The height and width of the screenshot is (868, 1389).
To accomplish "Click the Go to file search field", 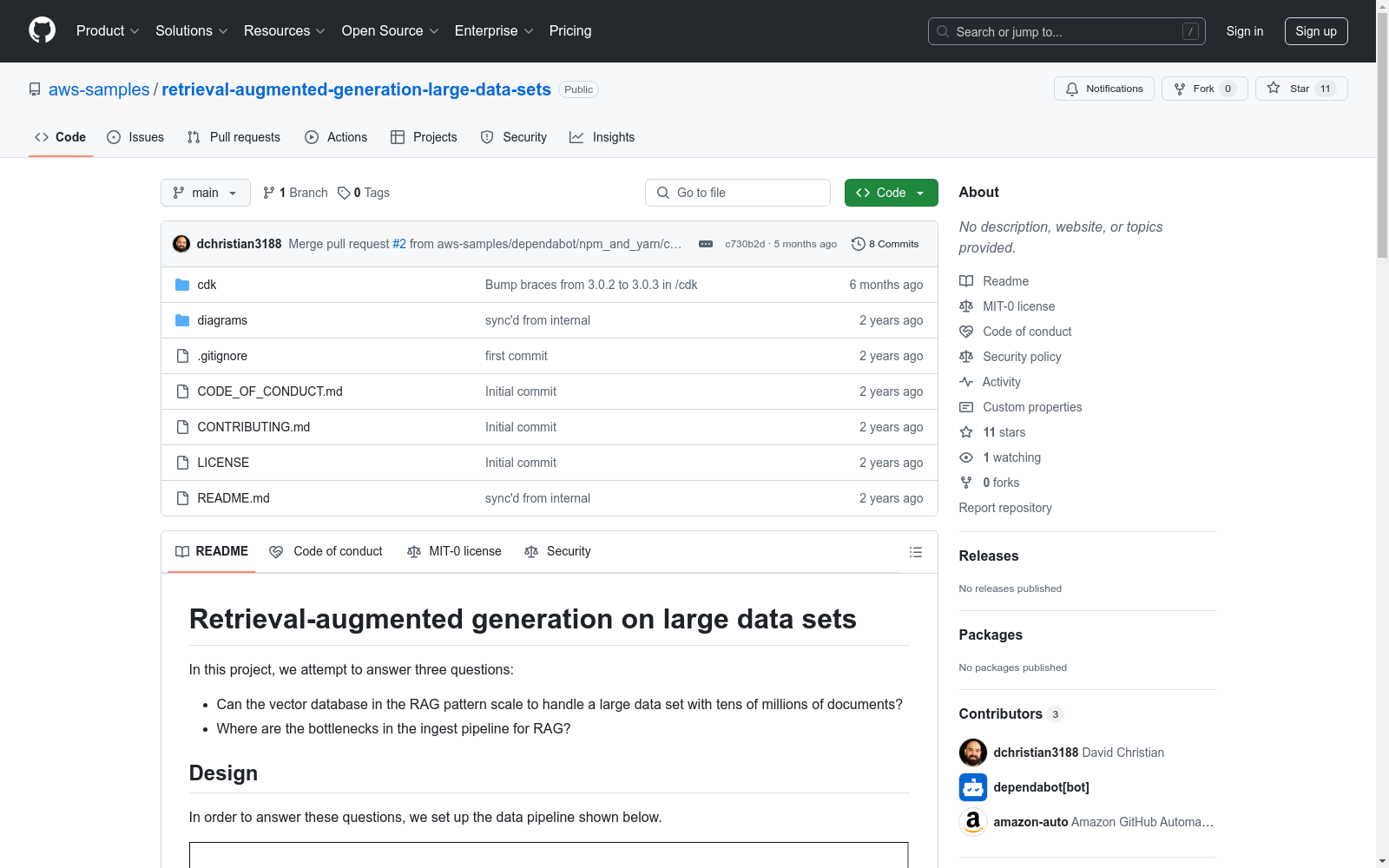I will [738, 193].
